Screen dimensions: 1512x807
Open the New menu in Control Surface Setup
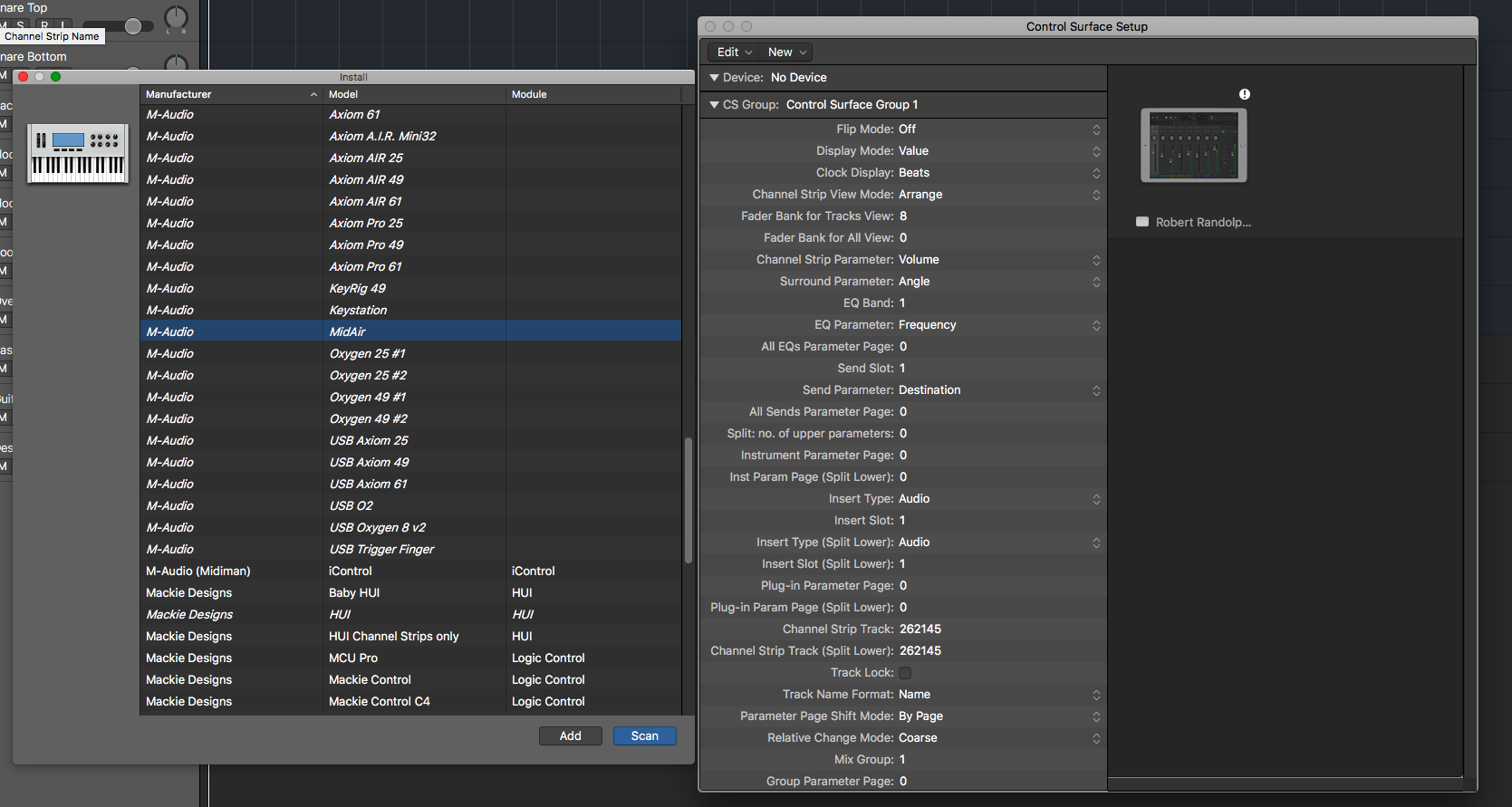pos(786,53)
